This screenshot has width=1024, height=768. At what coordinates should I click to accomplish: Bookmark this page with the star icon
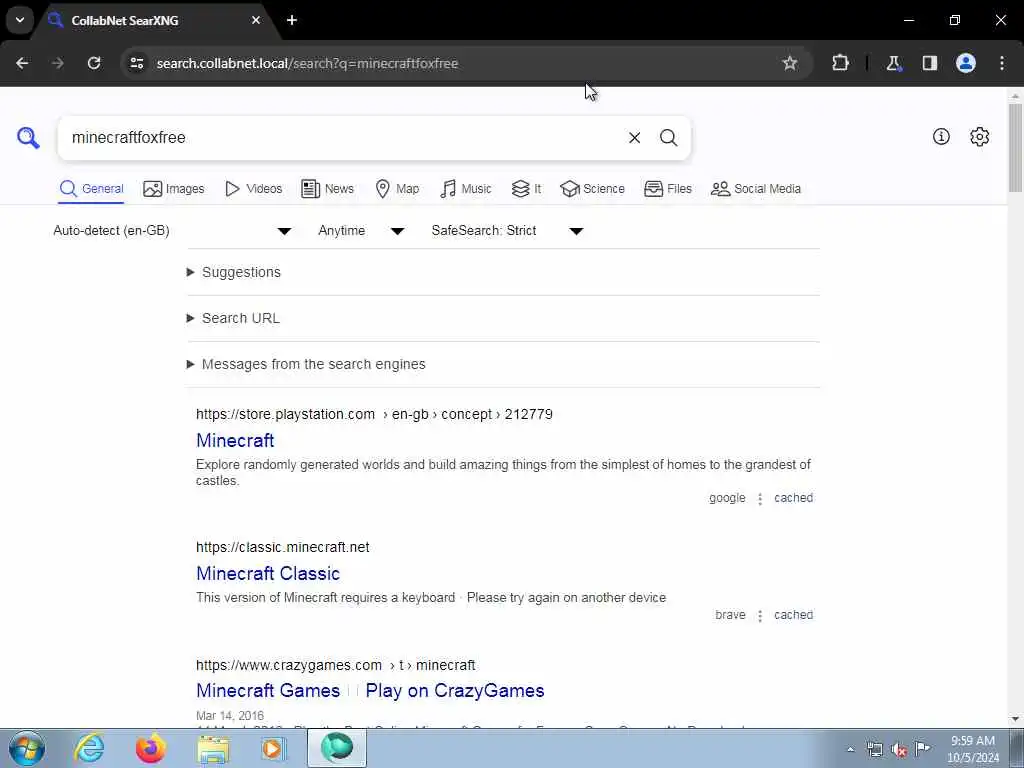pos(790,63)
